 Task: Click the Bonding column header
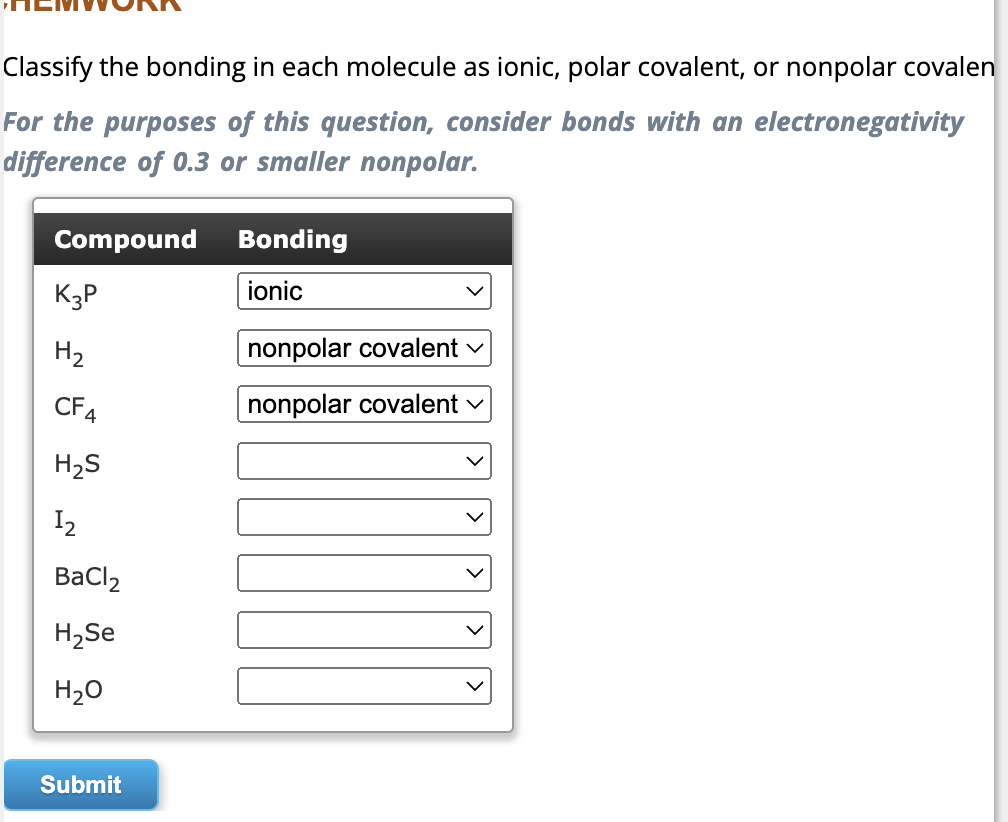click(x=292, y=239)
